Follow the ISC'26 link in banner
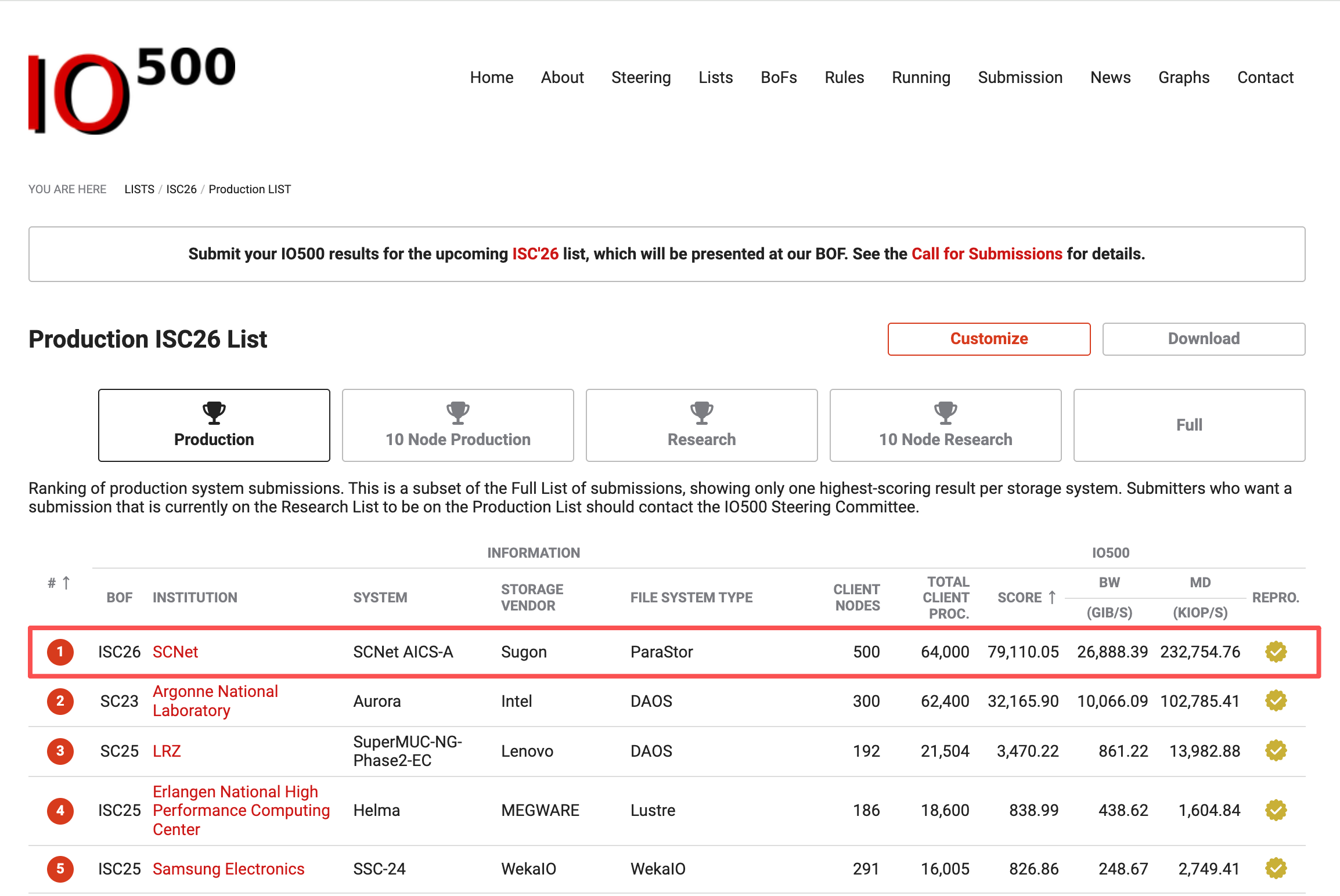This screenshot has width=1340, height=896. [x=535, y=254]
